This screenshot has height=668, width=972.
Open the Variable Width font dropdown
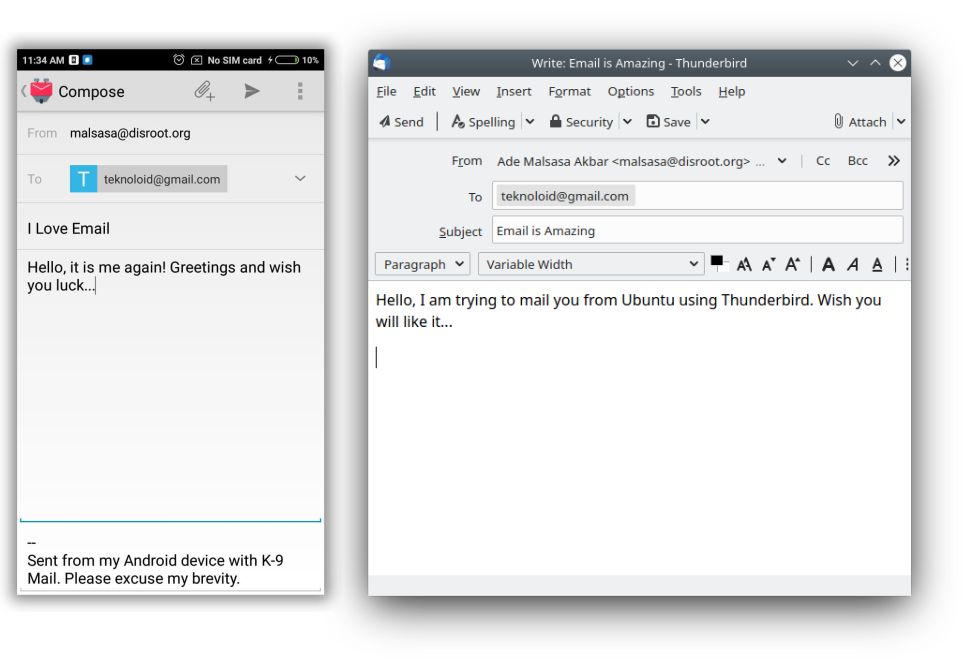pos(591,265)
